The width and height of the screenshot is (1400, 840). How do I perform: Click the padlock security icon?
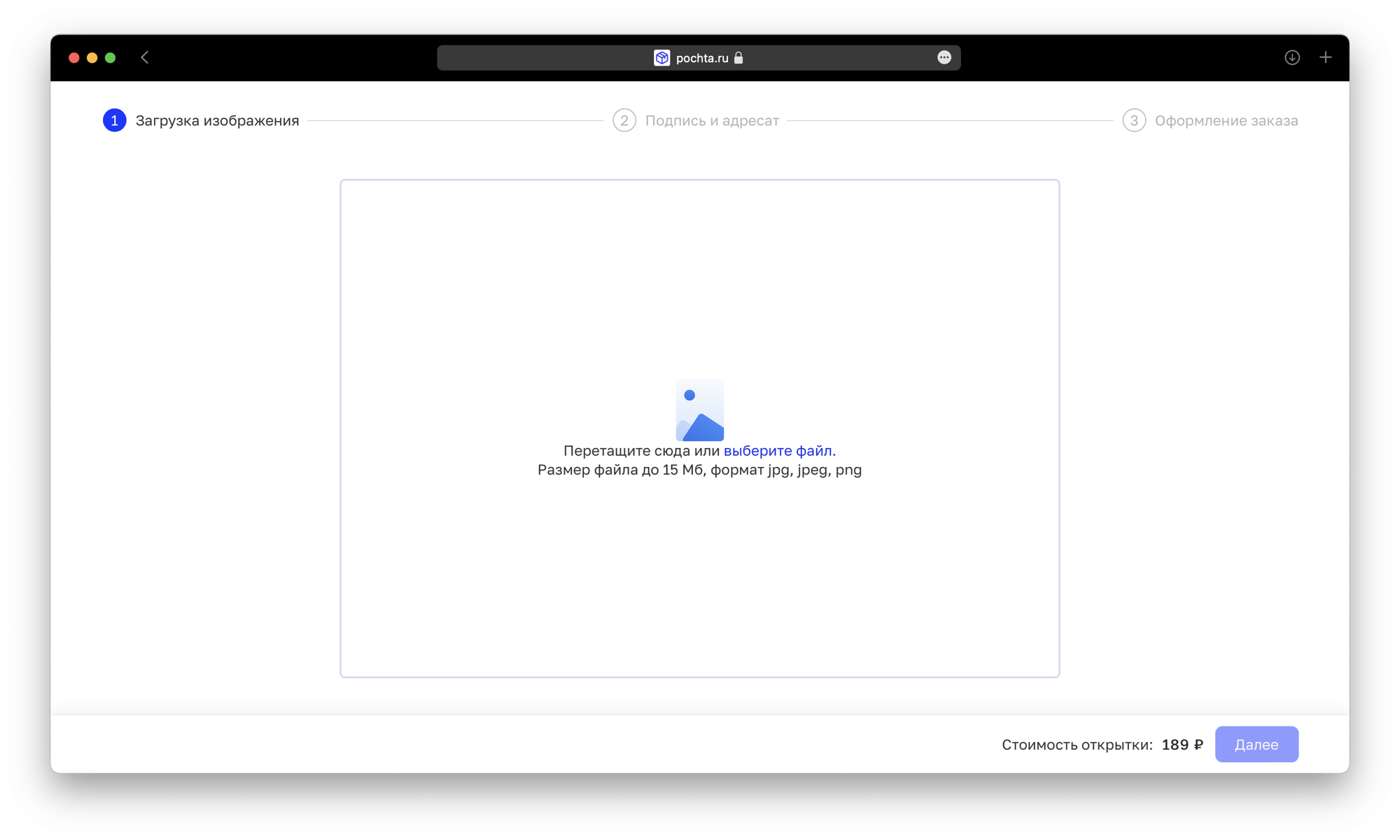738,57
